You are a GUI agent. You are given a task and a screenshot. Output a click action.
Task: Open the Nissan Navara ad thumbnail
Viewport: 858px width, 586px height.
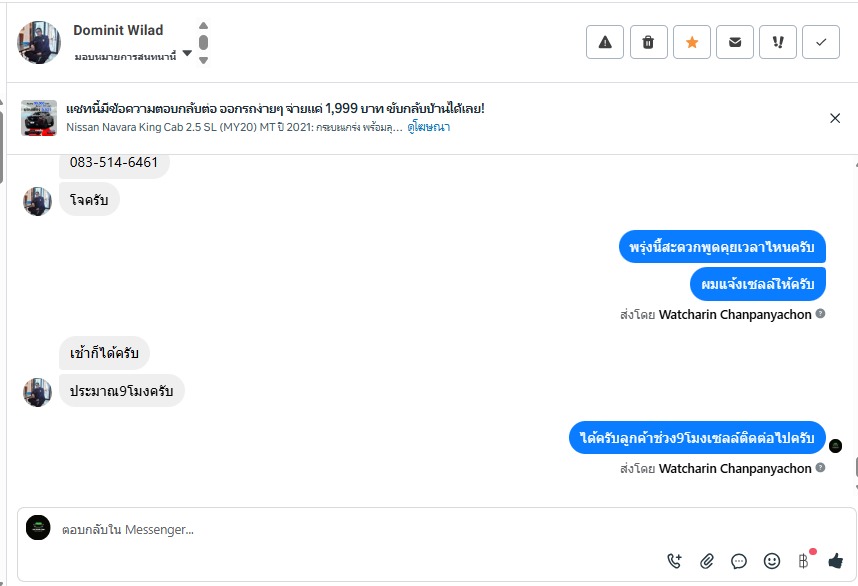point(39,118)
